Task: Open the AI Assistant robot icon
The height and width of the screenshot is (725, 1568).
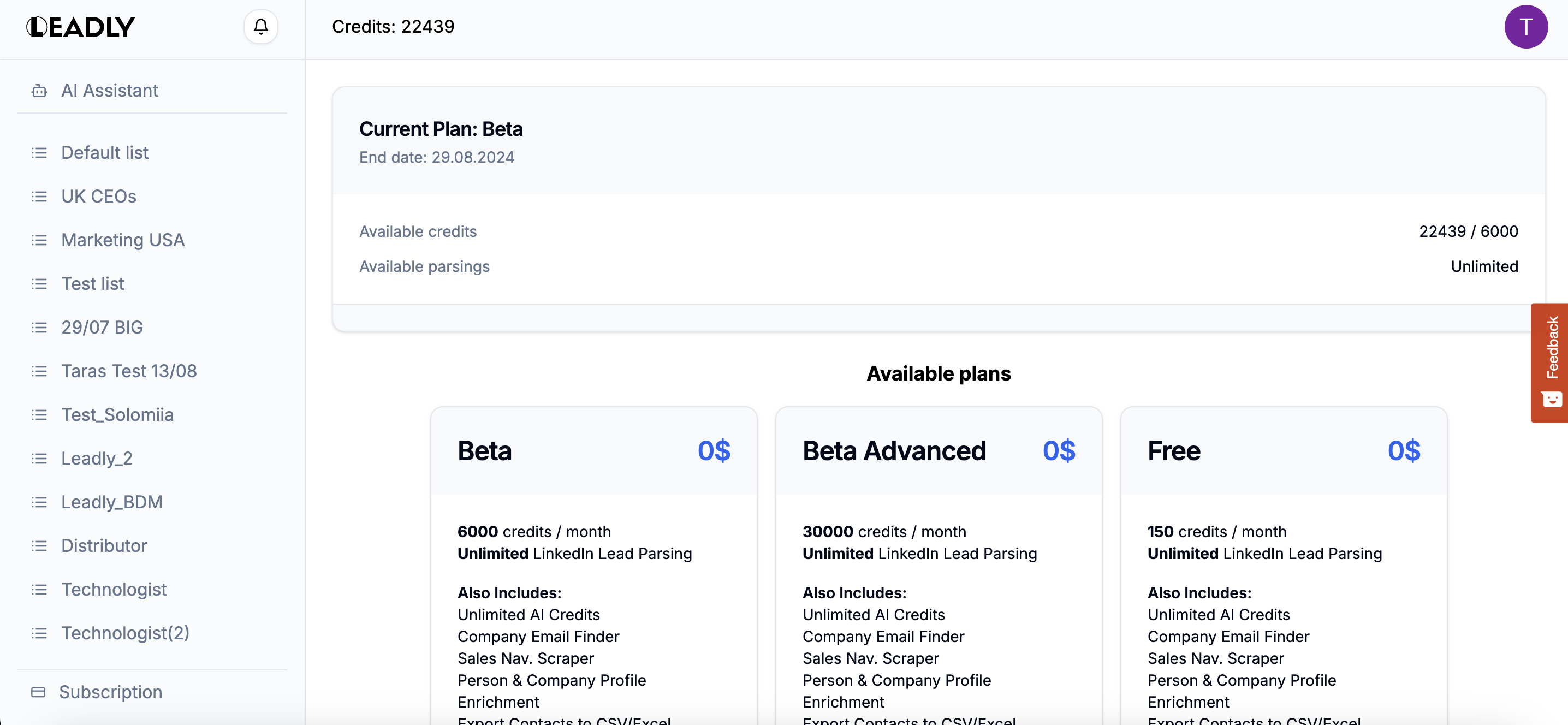Action: pos(39,91)
